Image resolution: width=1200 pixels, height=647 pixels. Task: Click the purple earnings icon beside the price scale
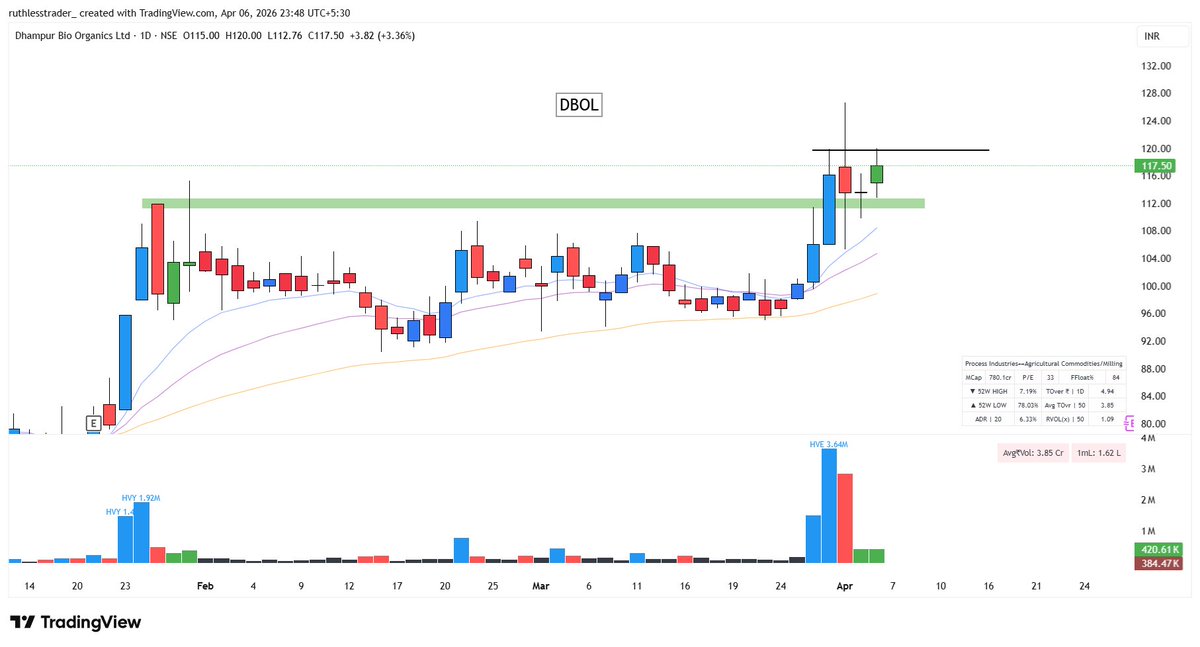1131,423
